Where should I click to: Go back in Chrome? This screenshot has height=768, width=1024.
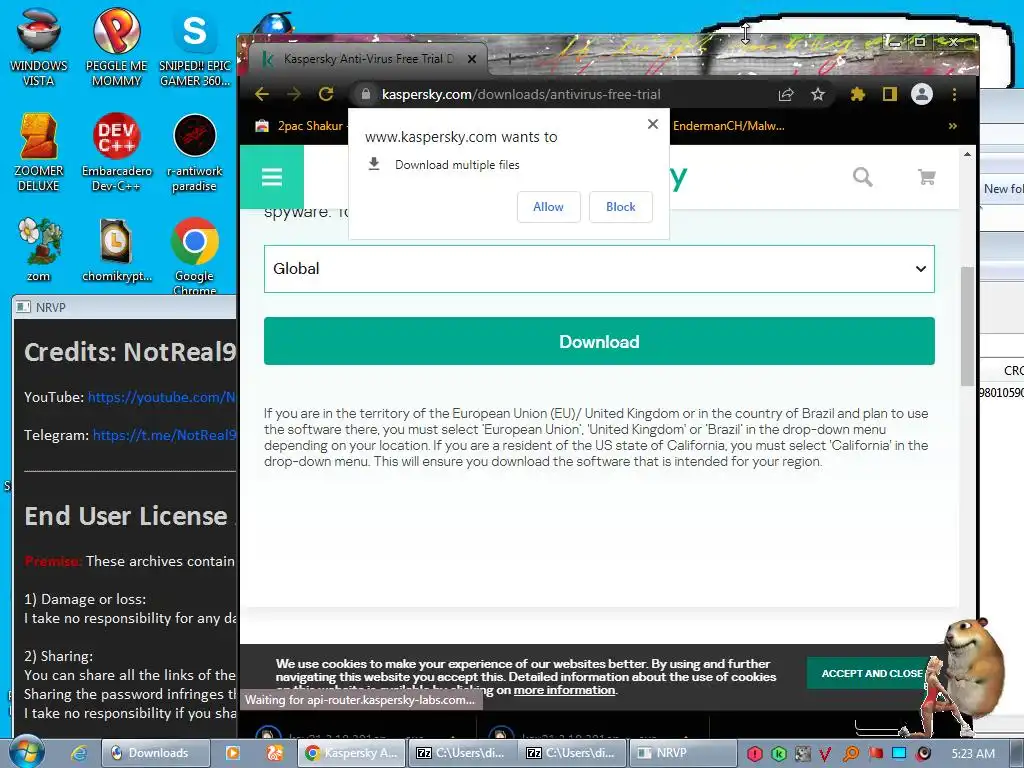coord(262,94)
